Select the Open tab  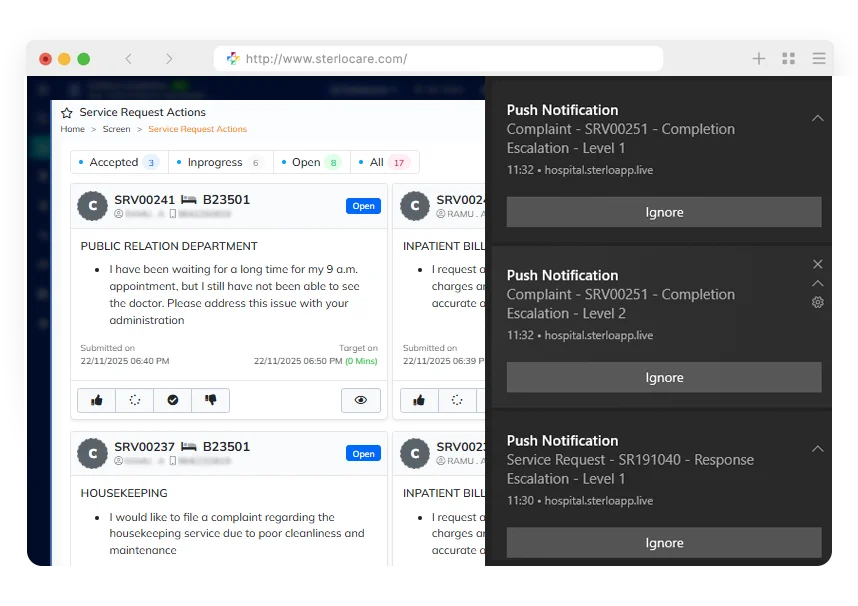[311, 162]
